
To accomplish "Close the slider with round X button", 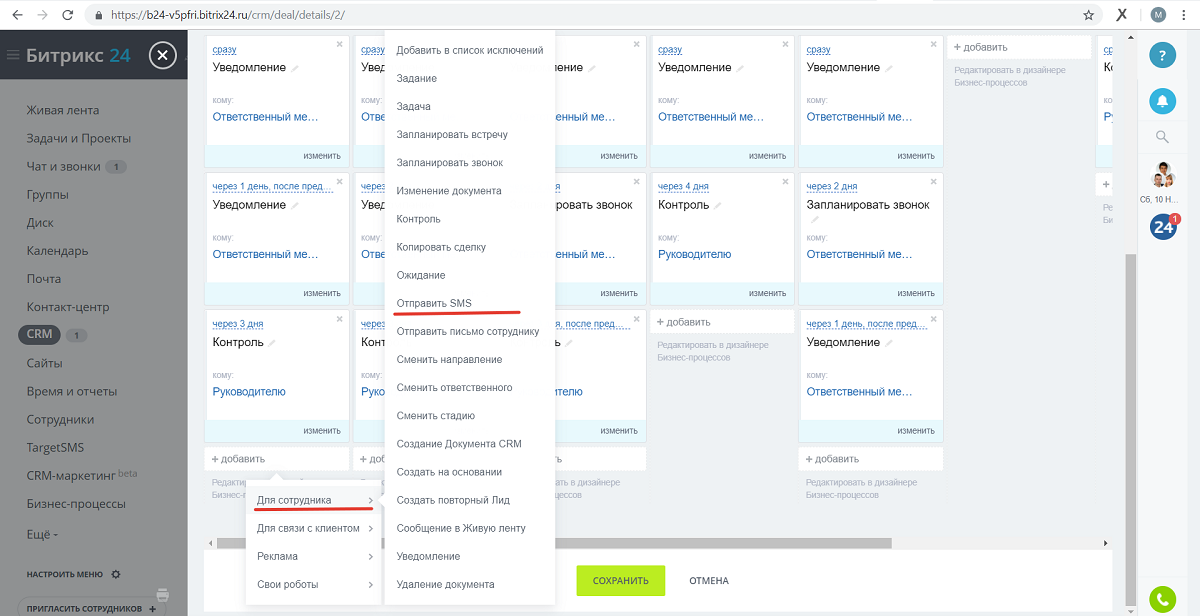I will pyautogui.click(x=163, y=56).
